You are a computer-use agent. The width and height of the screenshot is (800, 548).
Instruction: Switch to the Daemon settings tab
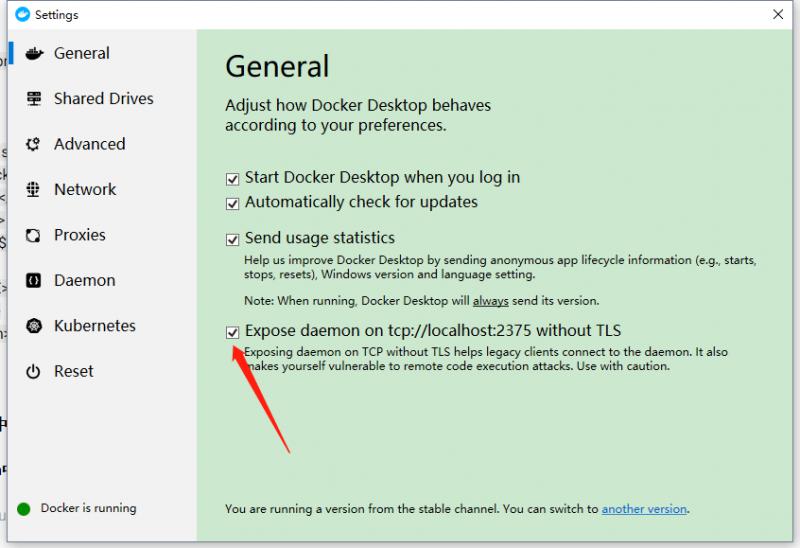click(x=84, y=281)
